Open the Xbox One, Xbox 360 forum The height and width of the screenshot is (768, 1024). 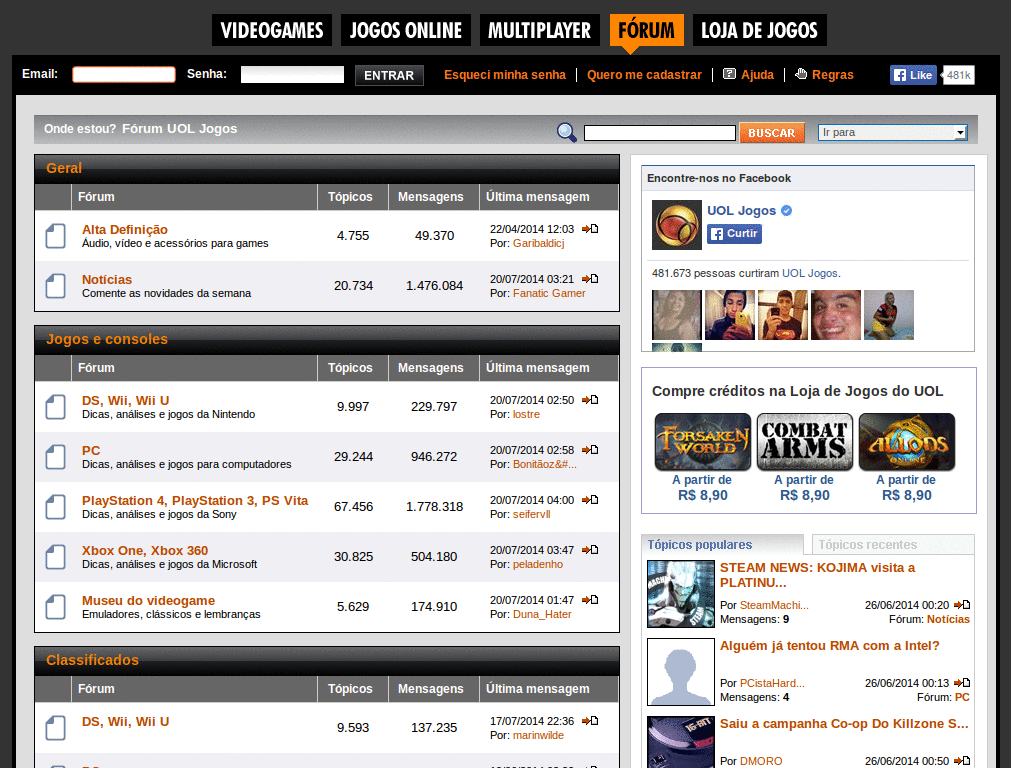(145, 551)
